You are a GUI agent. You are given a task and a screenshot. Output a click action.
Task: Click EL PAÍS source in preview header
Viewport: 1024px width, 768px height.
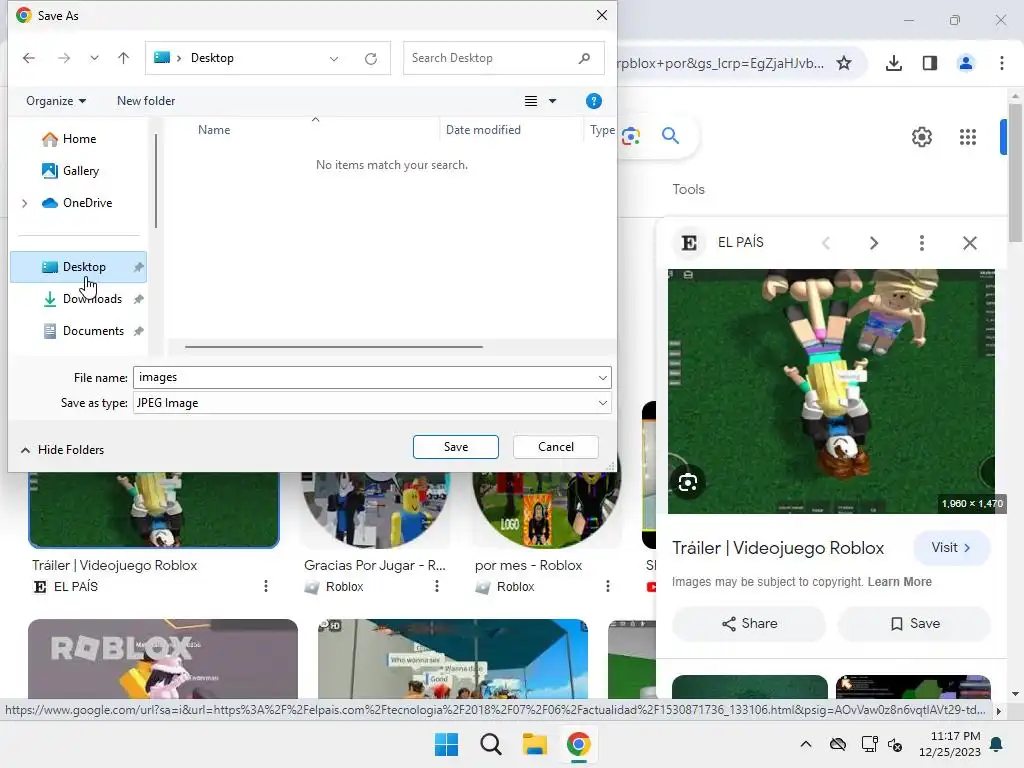tap(741, 242)
